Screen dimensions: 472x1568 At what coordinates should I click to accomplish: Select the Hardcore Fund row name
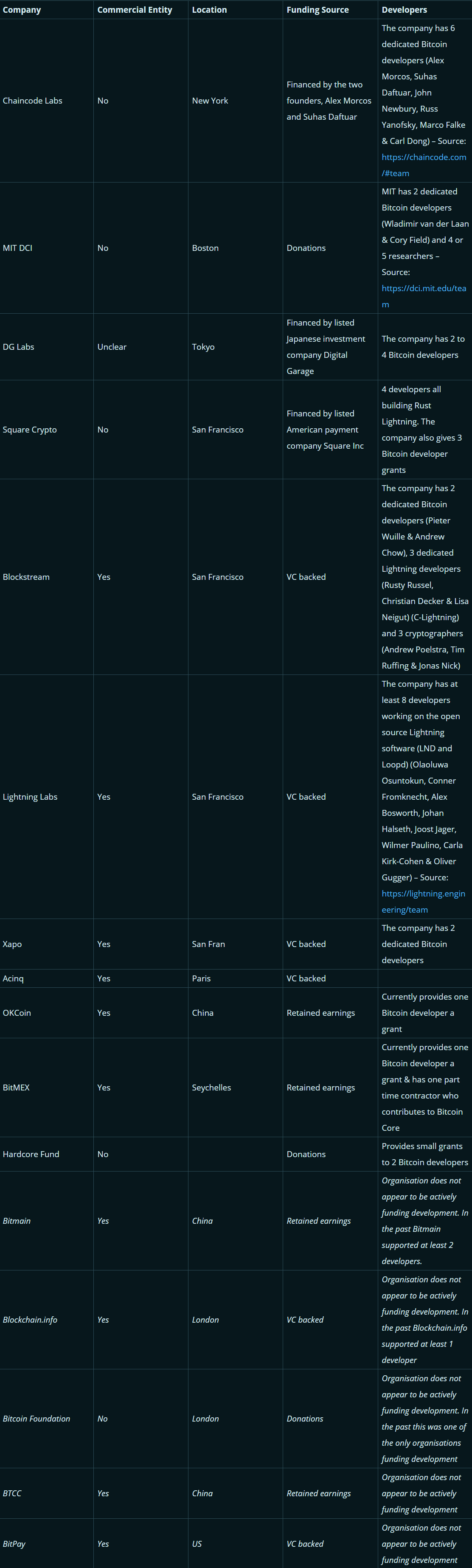(x=31, y=1154)
